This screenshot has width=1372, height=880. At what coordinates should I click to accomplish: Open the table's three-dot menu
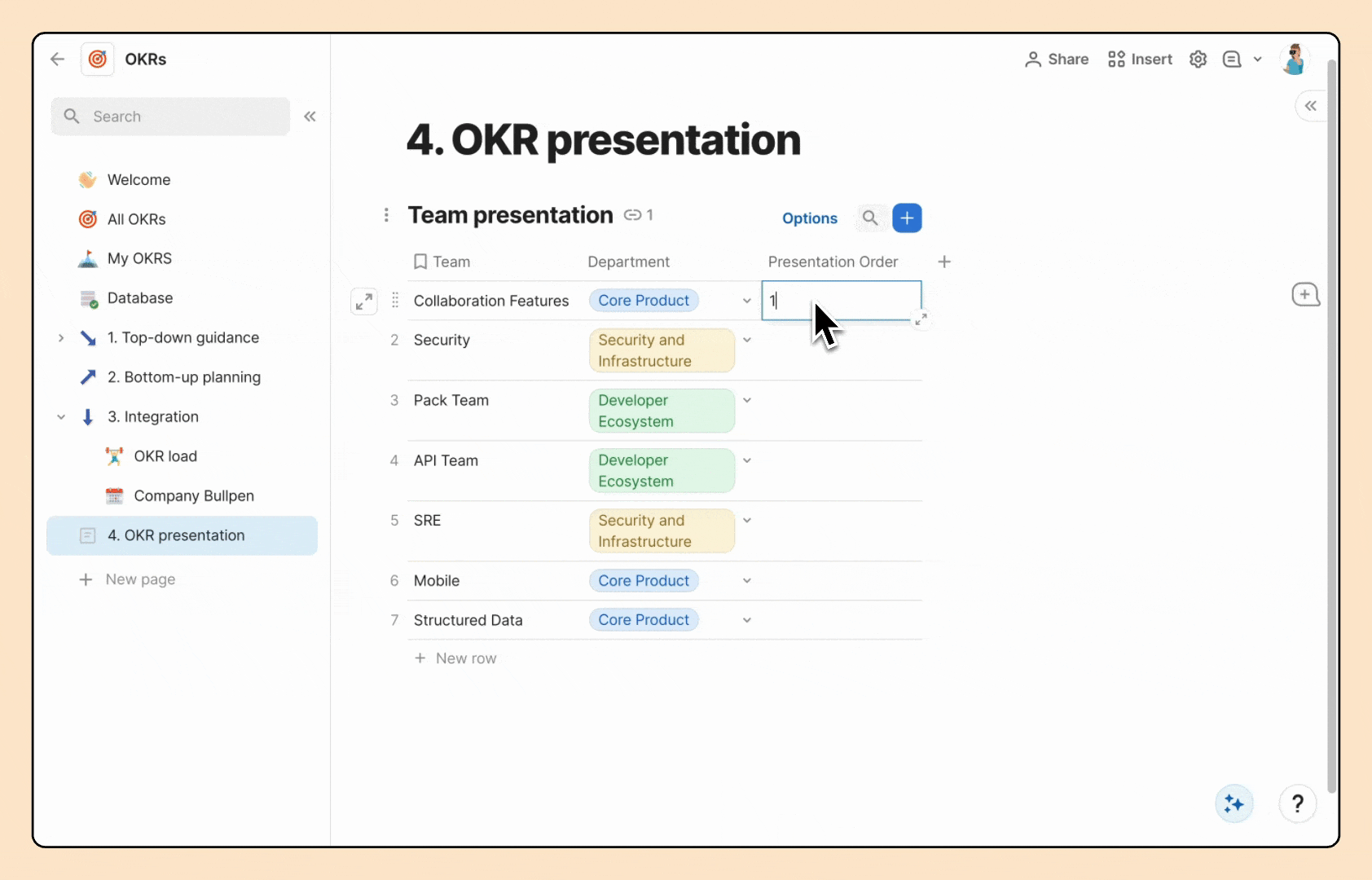386,215
